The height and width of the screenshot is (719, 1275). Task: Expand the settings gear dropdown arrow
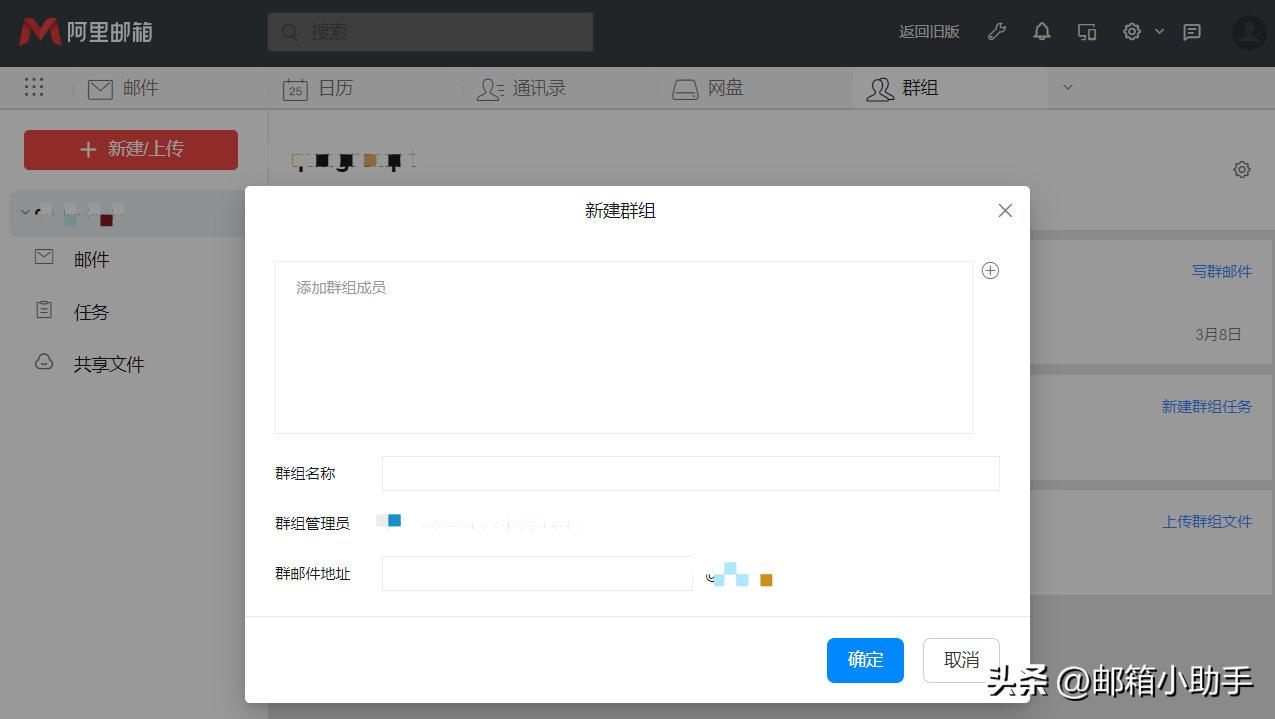pyautogui.click(x=1160, y=32)
